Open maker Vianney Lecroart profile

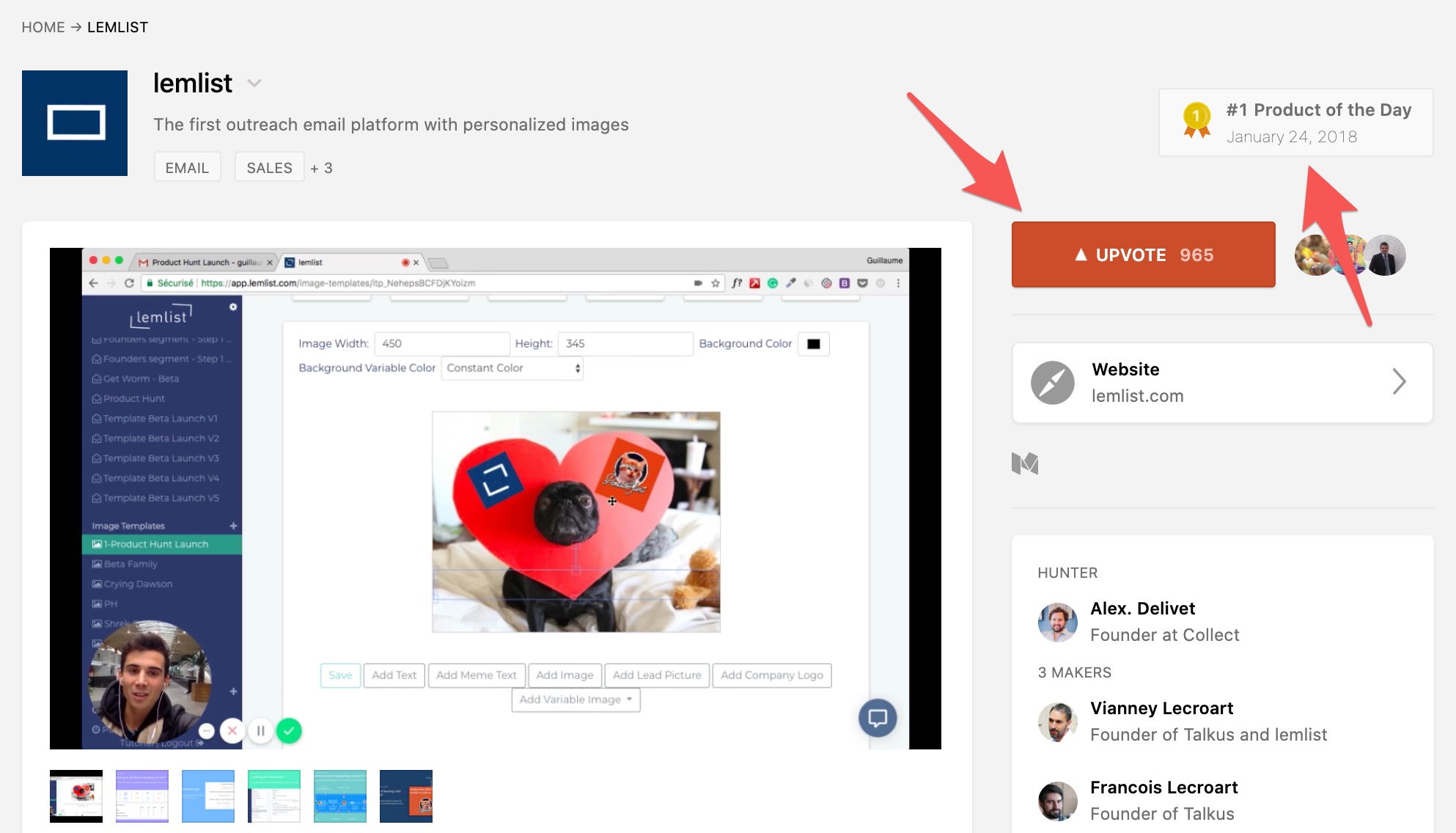pyautogui.click(x=1161, y=708)
